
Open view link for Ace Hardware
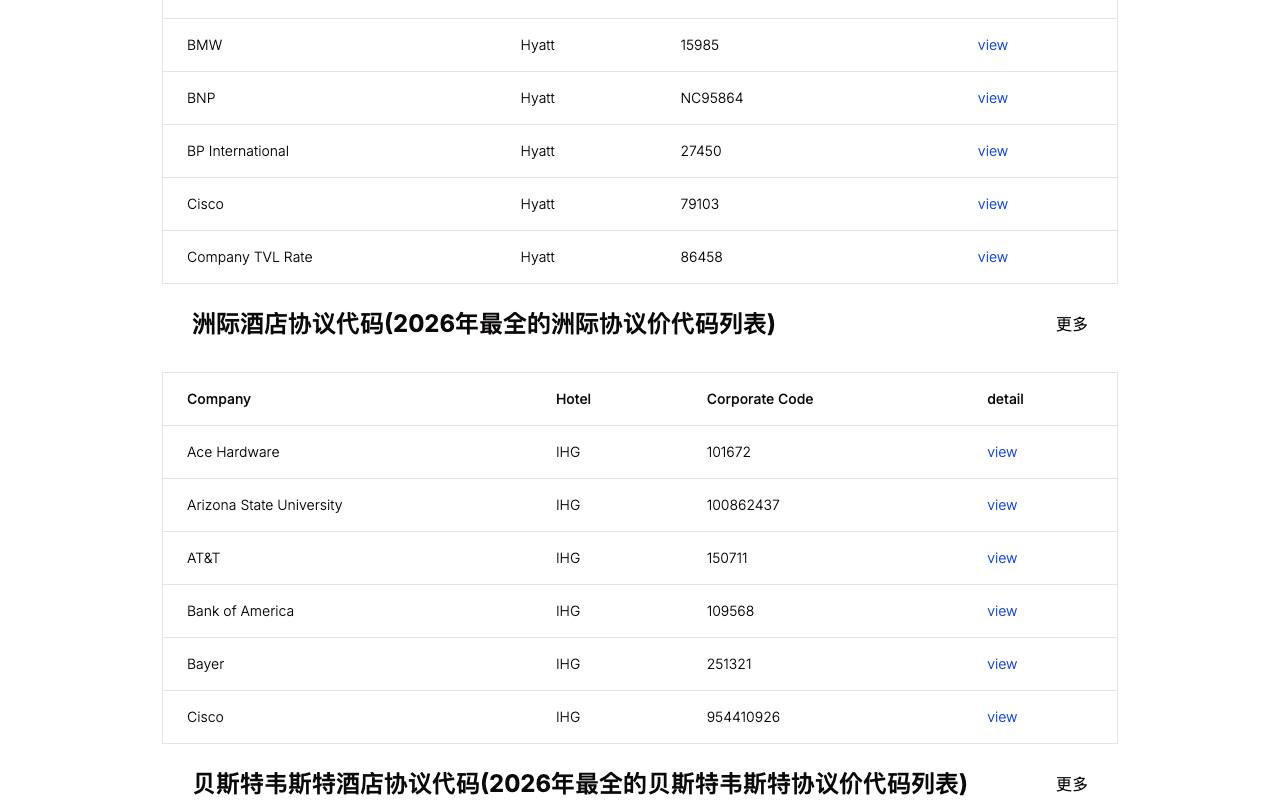(1002, 452)
